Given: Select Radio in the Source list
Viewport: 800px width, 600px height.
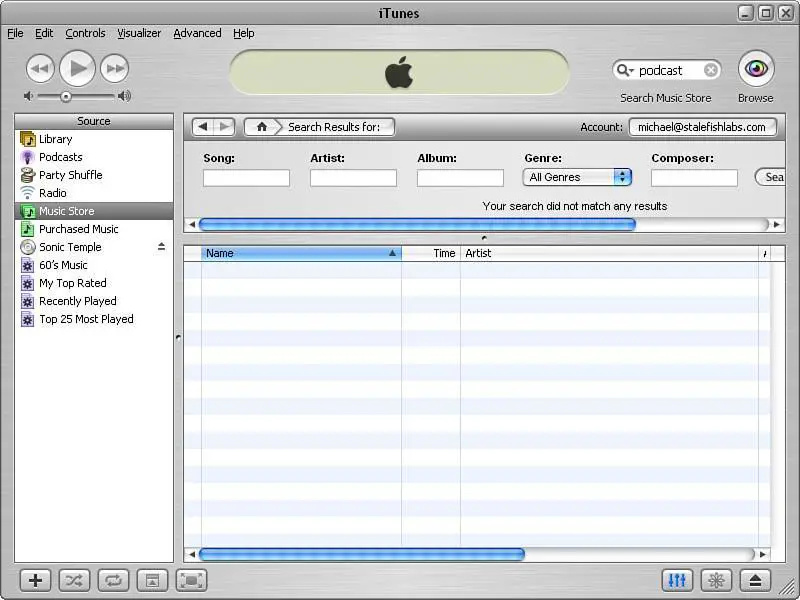Looking at the screenshot, I should [x=94, y=193].
